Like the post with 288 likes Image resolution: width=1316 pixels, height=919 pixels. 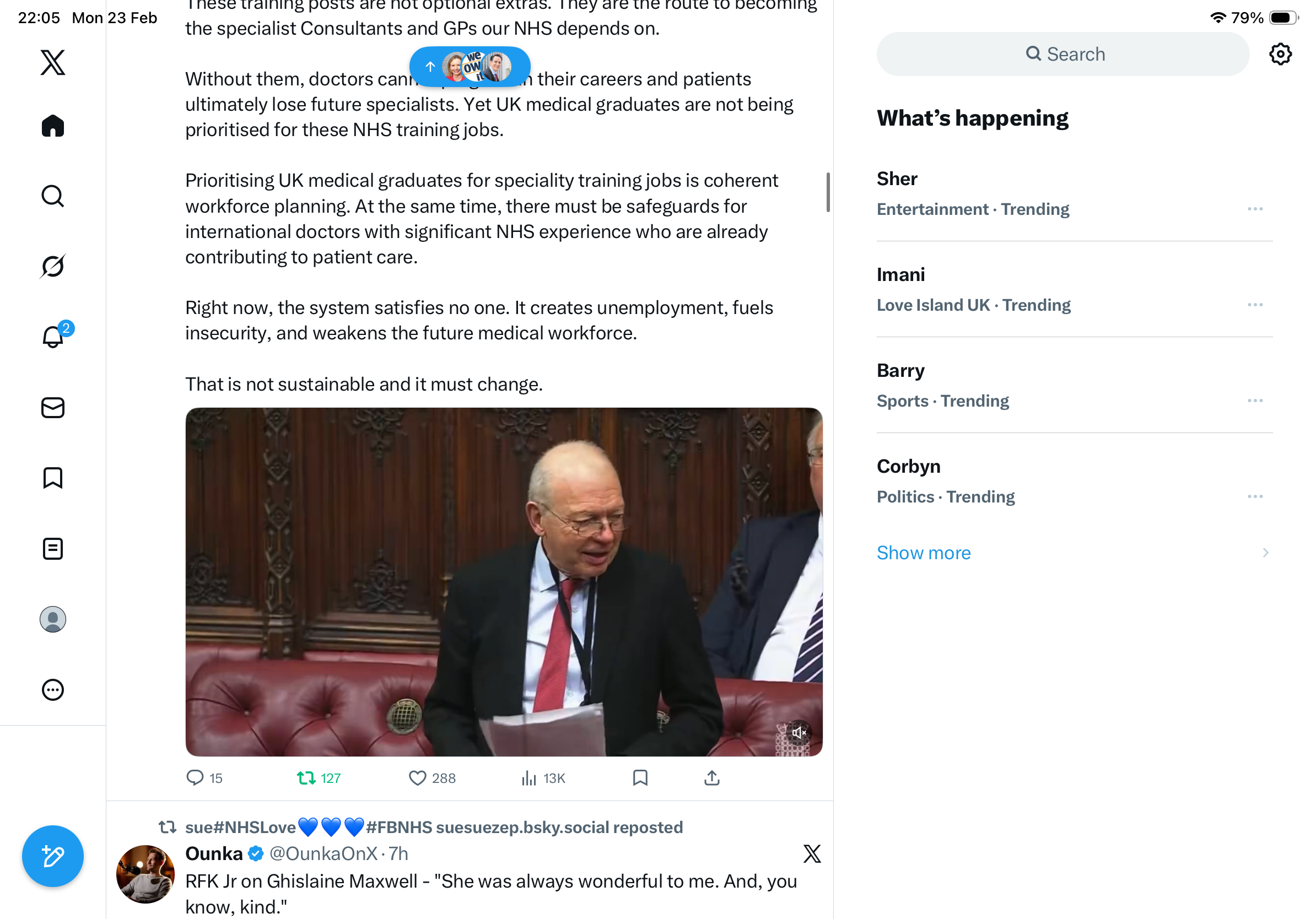(432, 778)
